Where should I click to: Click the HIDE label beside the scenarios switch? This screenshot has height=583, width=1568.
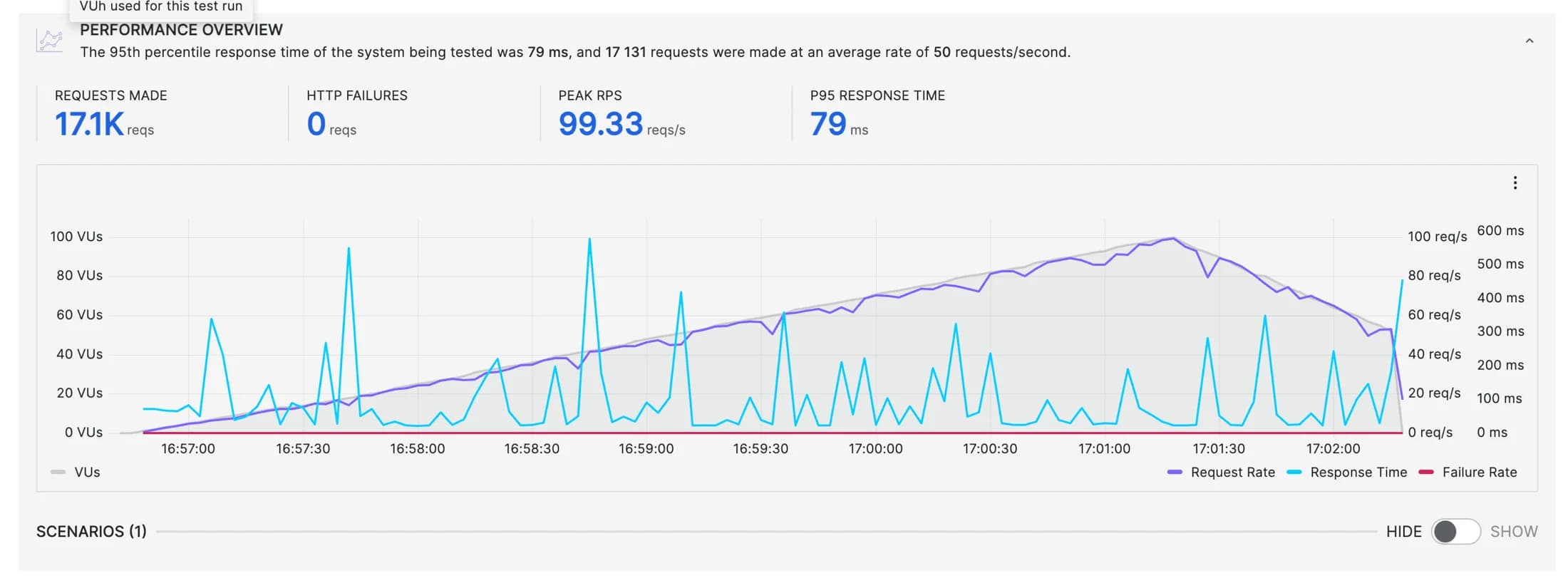tap(1403, 532)
